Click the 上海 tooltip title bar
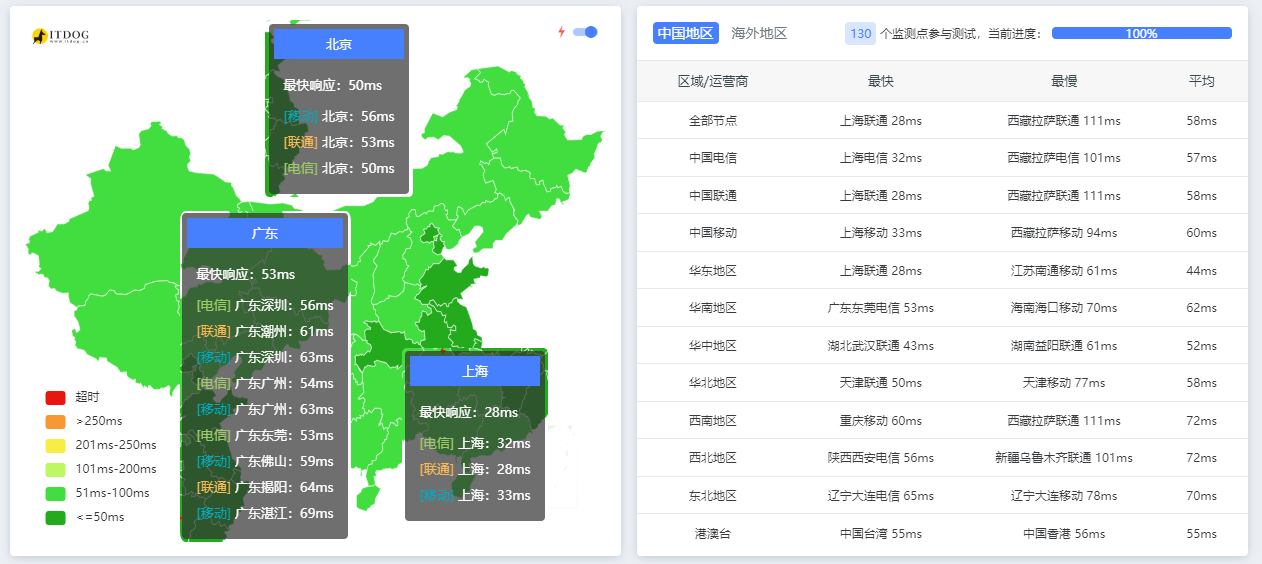The width and height of the screenshot is (1262, 564). pyautogui.click(x=475, y=371)
